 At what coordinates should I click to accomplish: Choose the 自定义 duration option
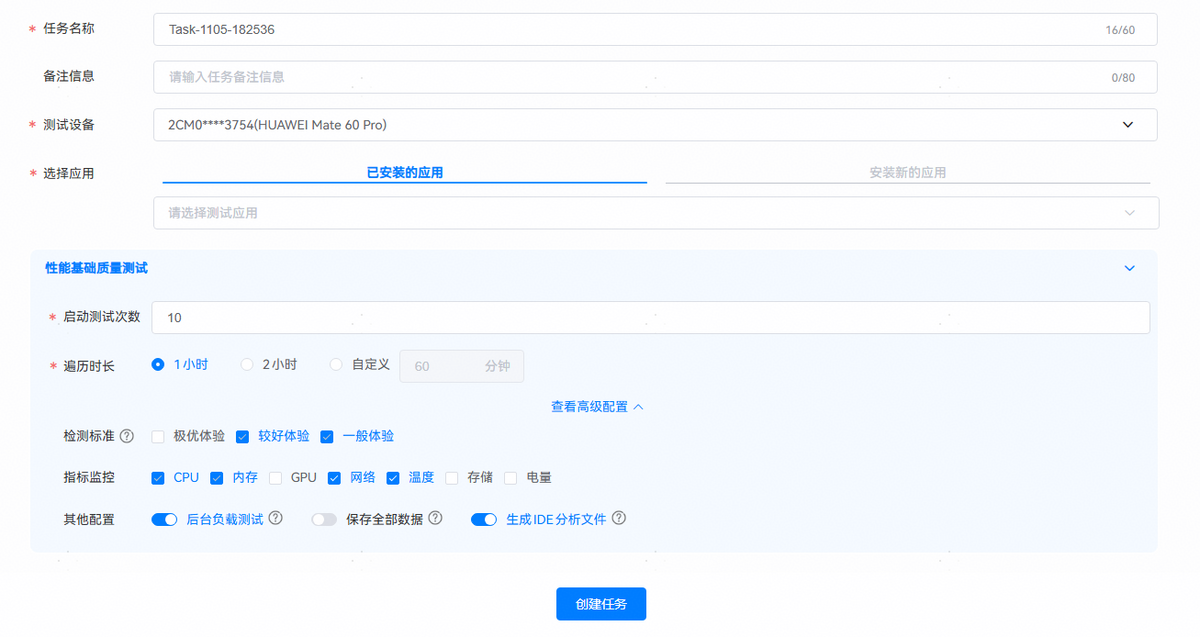[x=336, y=365]
